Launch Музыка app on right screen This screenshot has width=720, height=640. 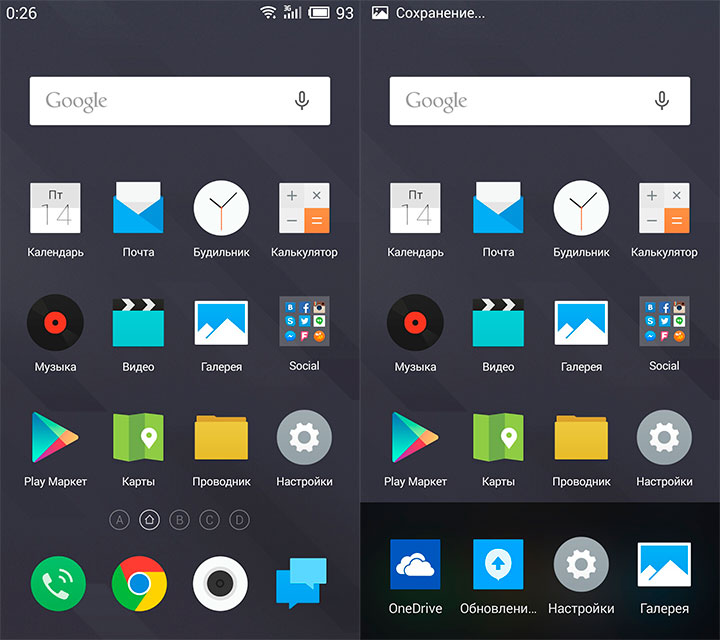pos(415,322)
